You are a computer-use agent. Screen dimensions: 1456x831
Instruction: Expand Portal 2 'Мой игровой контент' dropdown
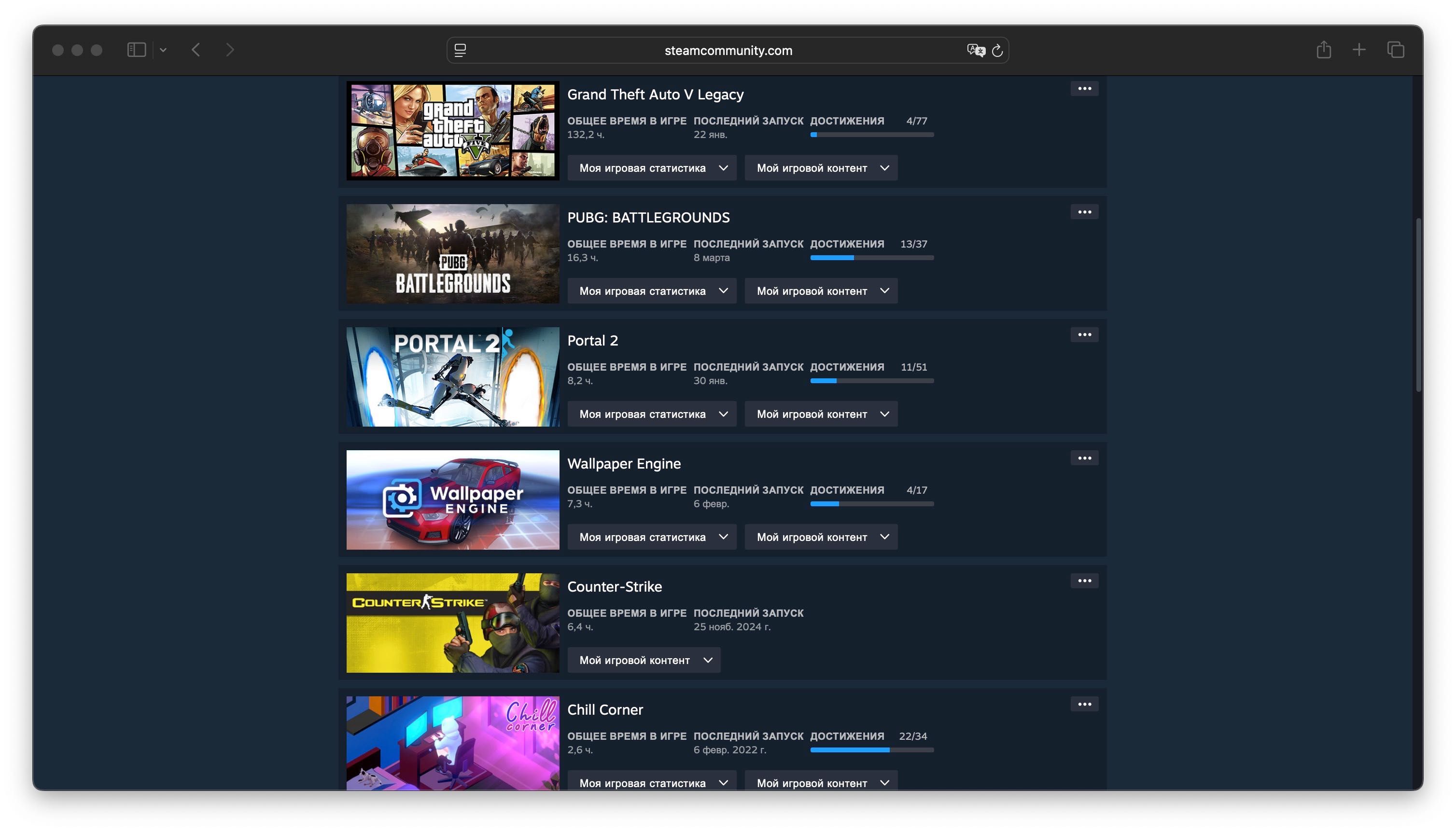821,414
